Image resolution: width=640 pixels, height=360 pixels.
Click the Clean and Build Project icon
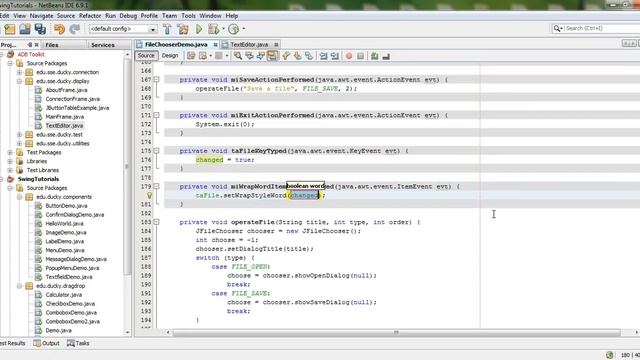(183, 29)
